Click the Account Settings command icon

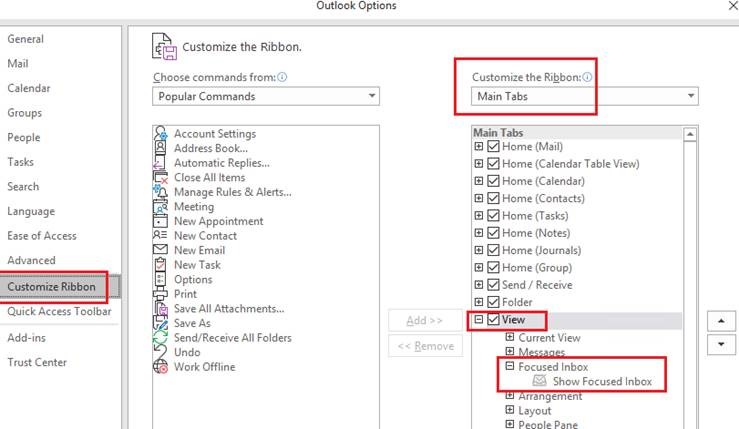coord(160,133)
